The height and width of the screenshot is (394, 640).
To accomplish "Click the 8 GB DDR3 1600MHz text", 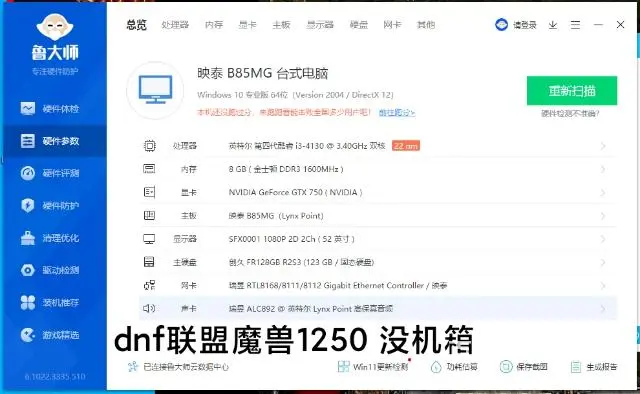I will pyautogui.click(x=286, y=169).
